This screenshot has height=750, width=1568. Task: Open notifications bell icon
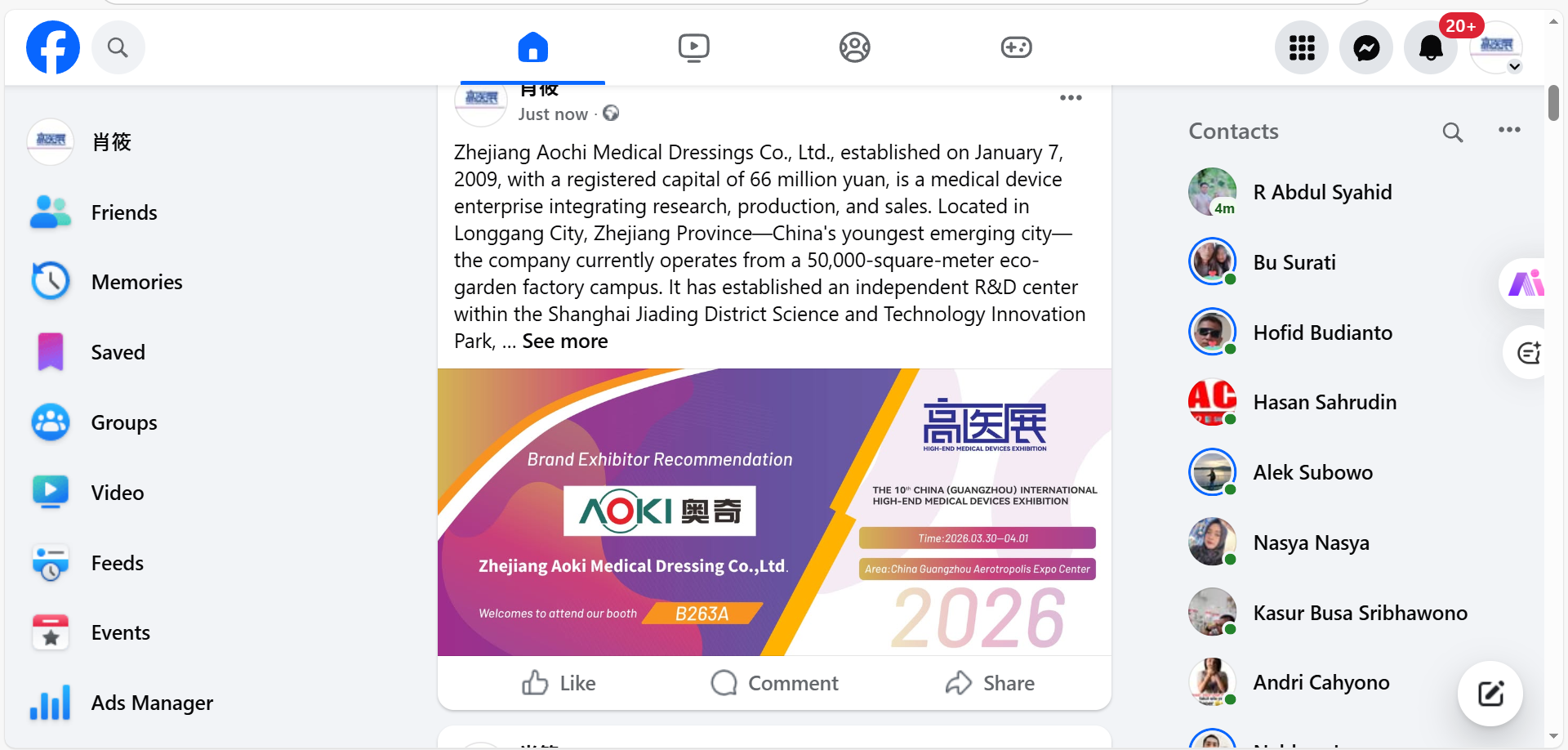point(1431,47)
